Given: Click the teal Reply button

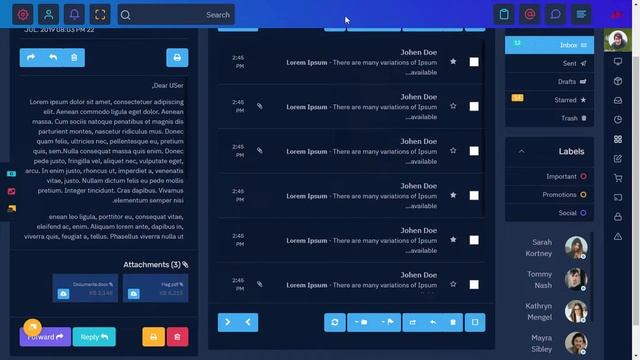Looking at the screenshot, I should tap(94, 337).
